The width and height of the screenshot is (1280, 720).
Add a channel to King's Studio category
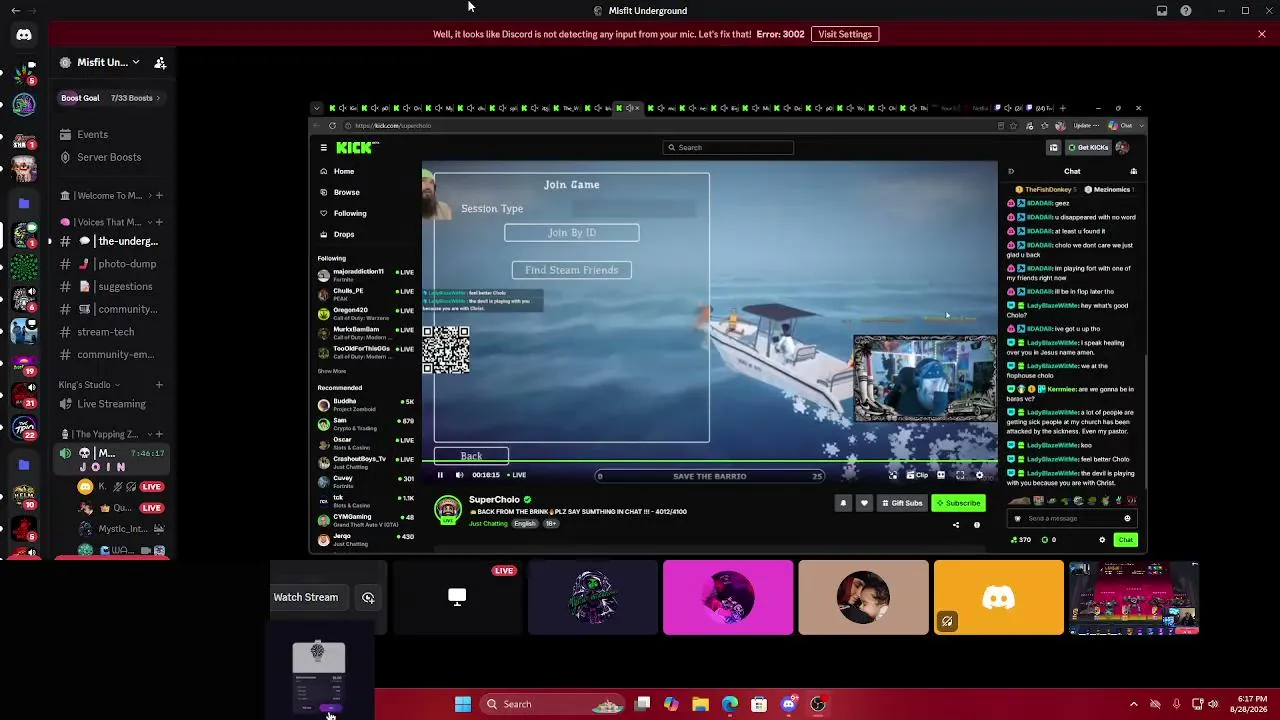point(159,385)
